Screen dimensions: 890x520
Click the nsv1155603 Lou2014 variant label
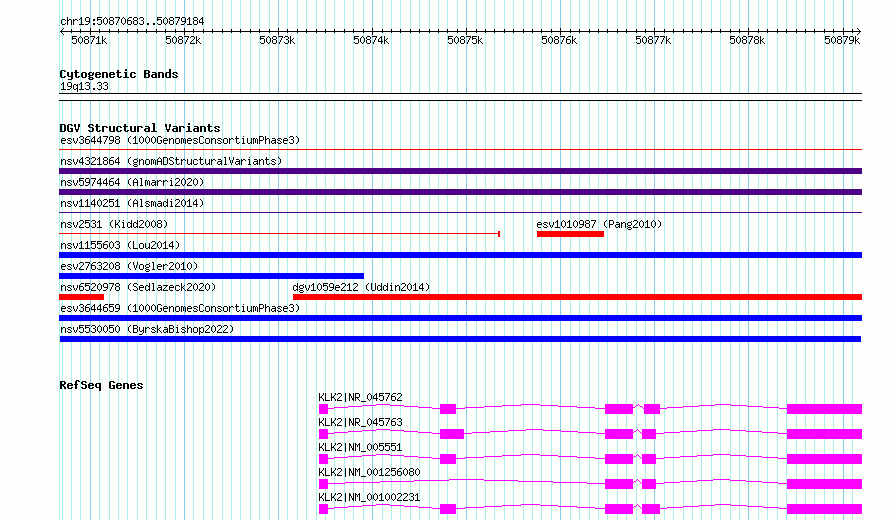pyautogui.click(x=120, y=245)
